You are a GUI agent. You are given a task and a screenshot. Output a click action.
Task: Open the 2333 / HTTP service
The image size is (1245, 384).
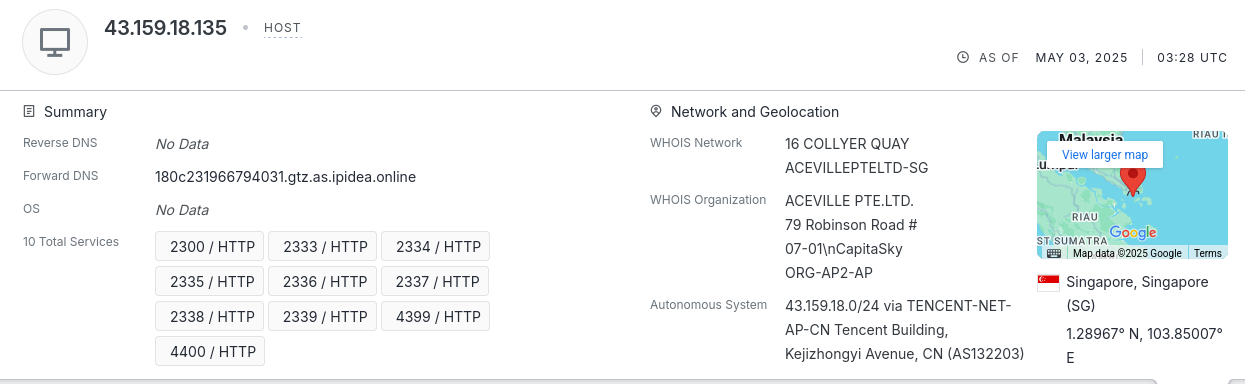(322, 247)
